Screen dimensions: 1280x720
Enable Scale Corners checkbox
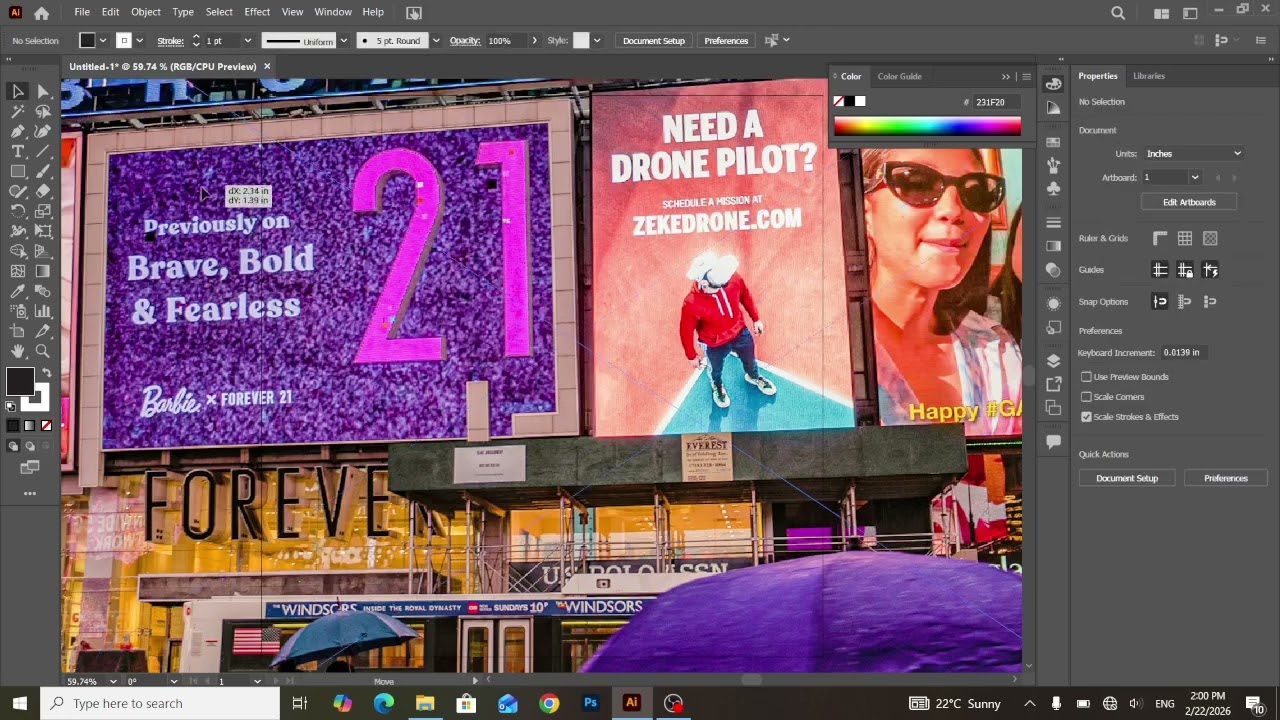coord(1086,397)
